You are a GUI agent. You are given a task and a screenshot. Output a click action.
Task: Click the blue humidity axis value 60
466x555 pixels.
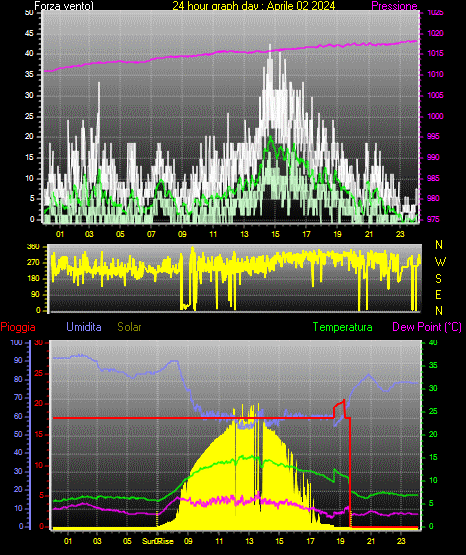point(18,416)
